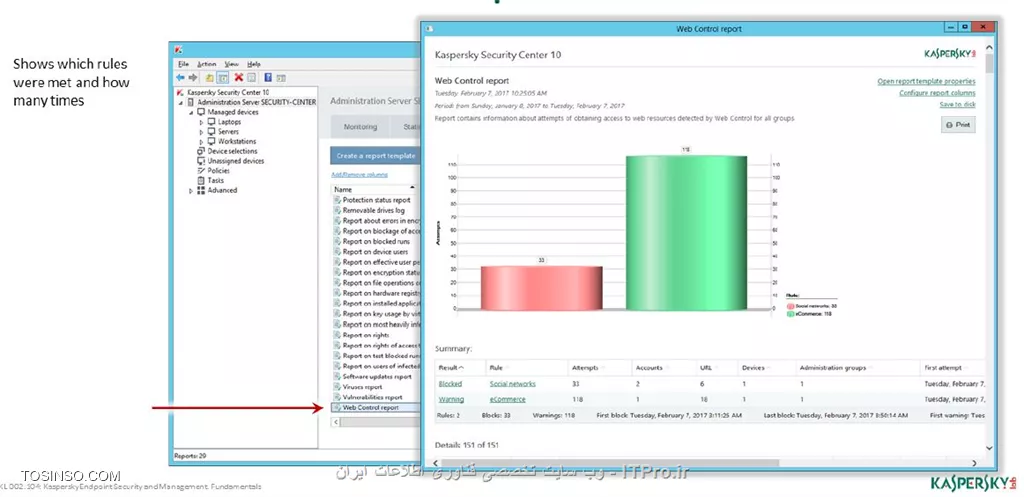Sort reports by Name column header
Viewport: 1024px width, 497px height.
[375, 189]
